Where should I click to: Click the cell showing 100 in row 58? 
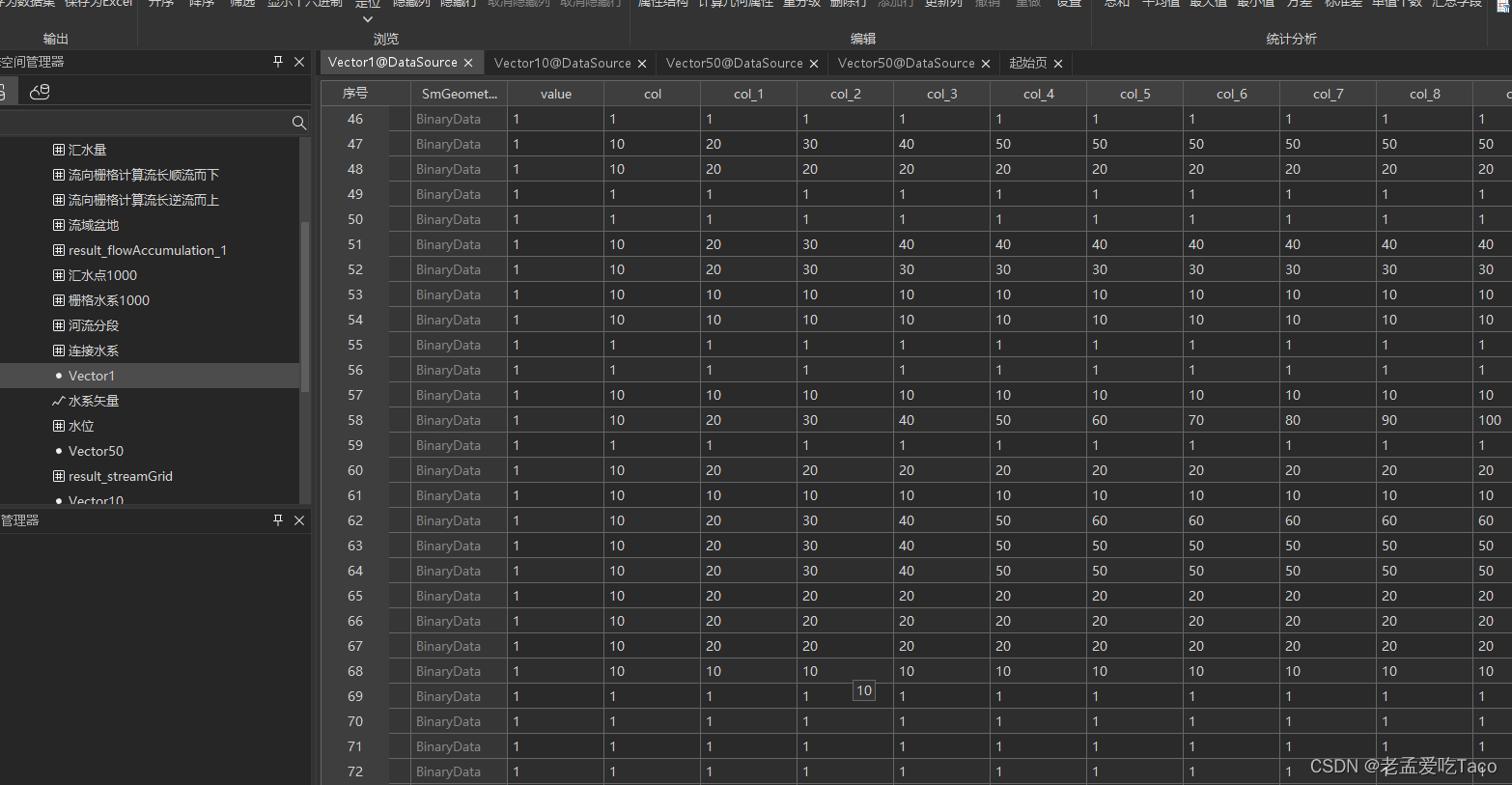point(1493,420)
